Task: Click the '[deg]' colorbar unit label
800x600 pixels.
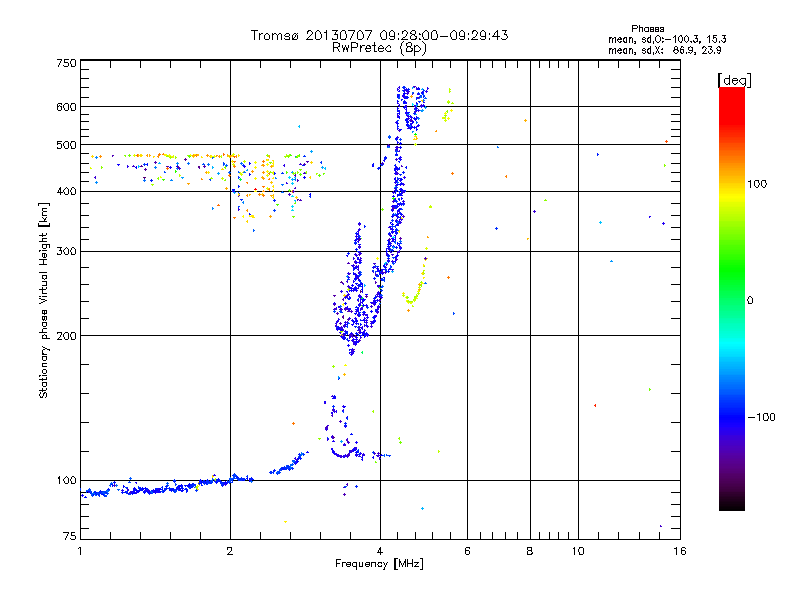Action: (x=734, y=80)
